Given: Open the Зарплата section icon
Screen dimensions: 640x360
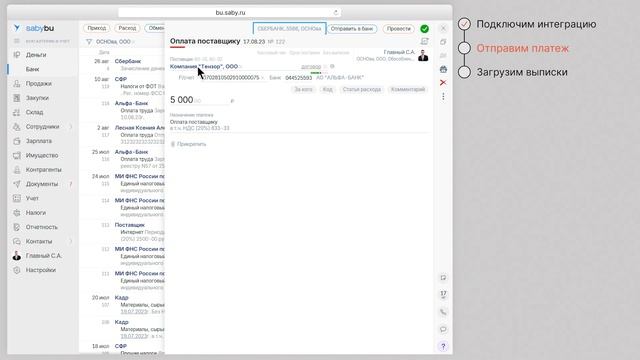Looking at the screenshot, I should [17, 141].
